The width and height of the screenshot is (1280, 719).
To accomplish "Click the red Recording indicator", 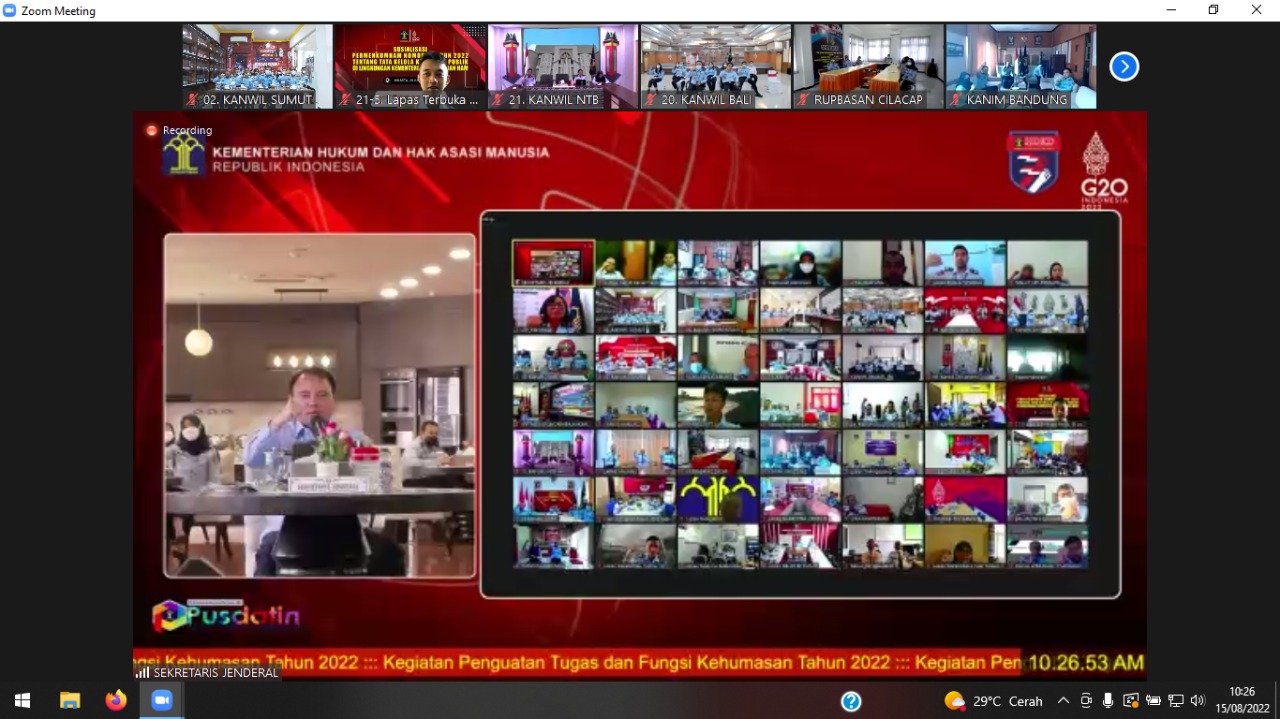I will (x=179, y=130).
